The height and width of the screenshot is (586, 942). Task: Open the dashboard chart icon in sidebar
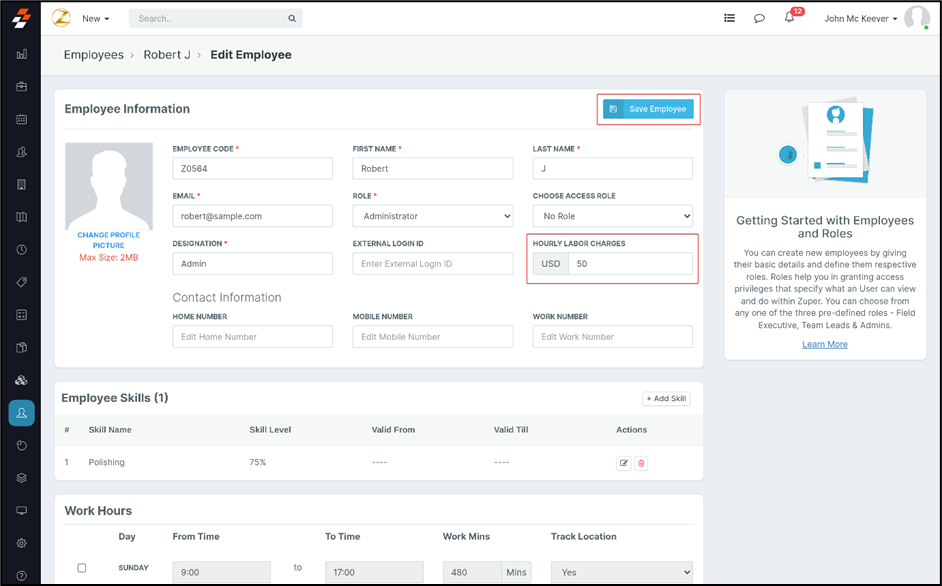pos(21,54)
